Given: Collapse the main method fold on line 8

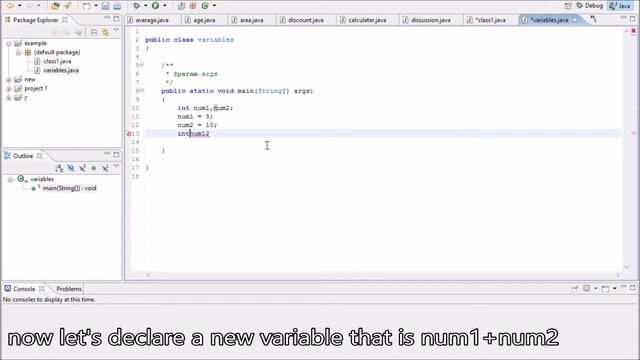Looking at the screenshot, I should pyautogui.click(x=142, y=91).
